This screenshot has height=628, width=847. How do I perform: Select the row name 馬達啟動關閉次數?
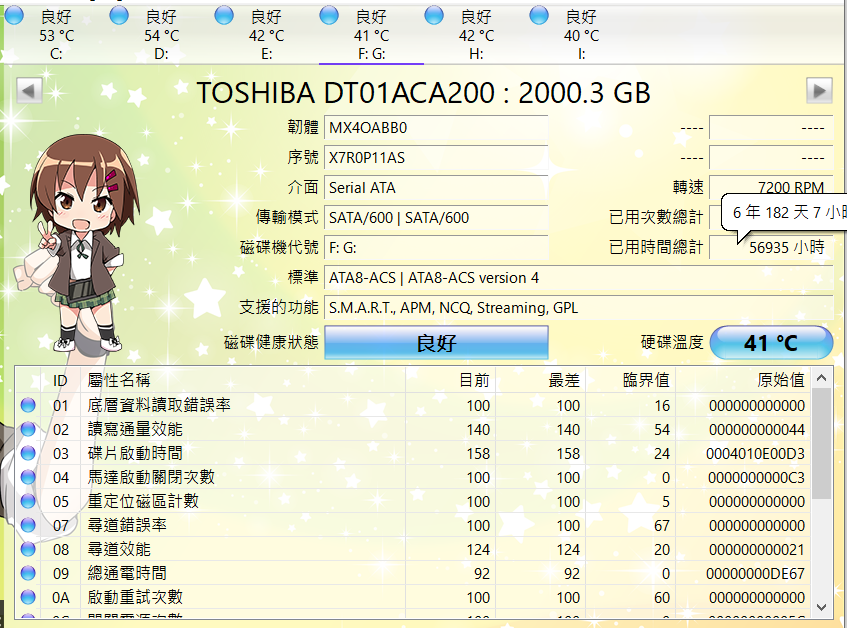tap(151, 477)
